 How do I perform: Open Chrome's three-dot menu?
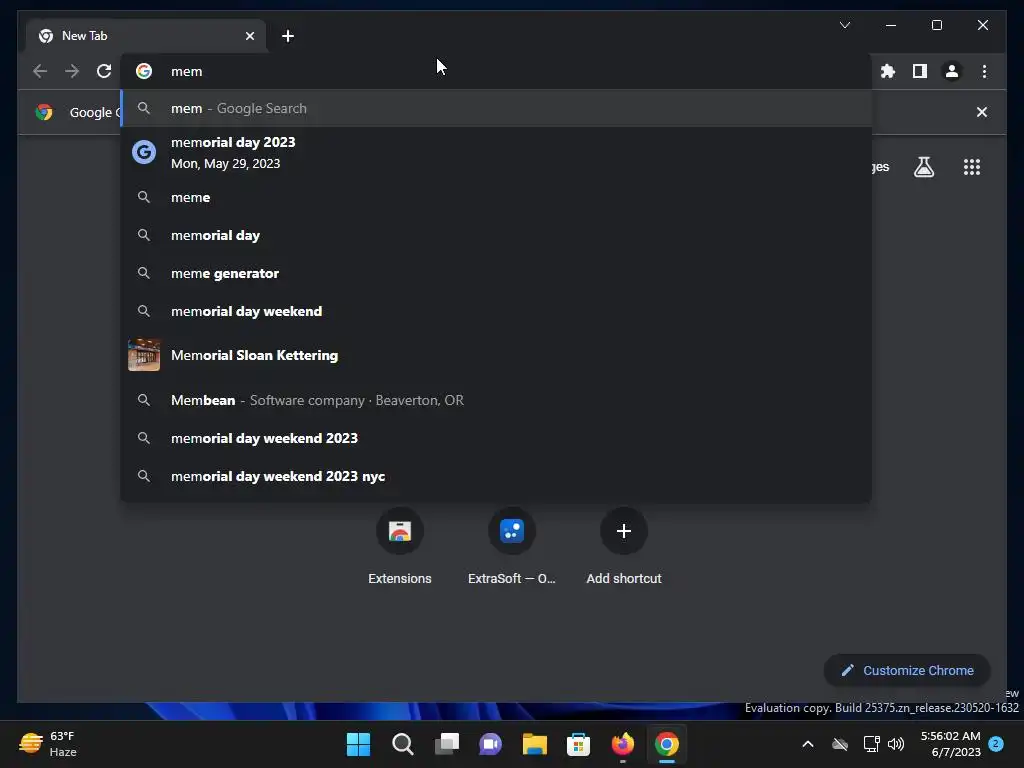pyautogui.click(x=984, y=71)
